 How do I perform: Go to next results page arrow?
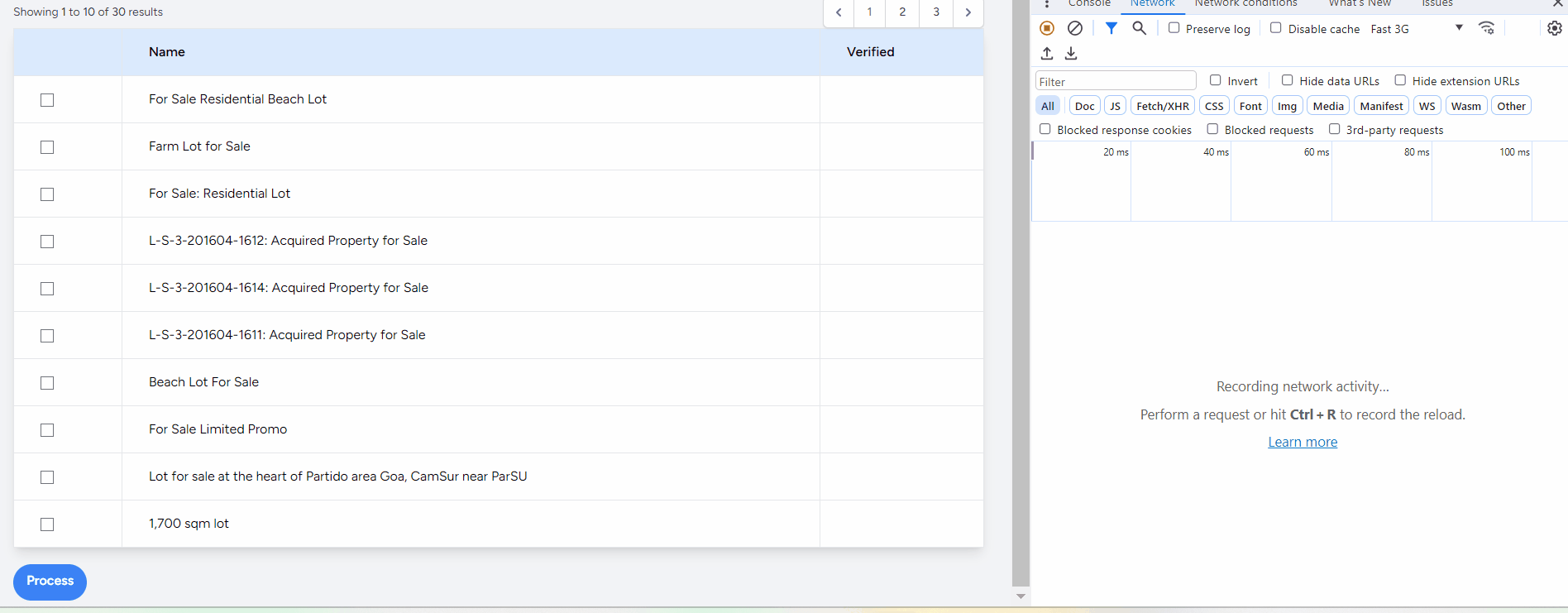point(968,12)
